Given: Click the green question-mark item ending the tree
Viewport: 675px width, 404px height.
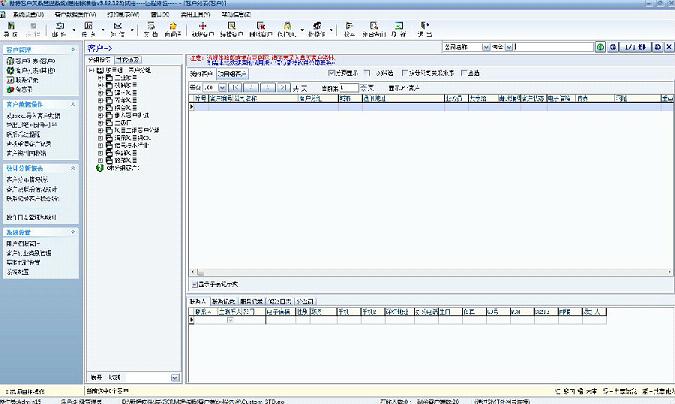Looking at the screenshot, I should pos(100,168).
